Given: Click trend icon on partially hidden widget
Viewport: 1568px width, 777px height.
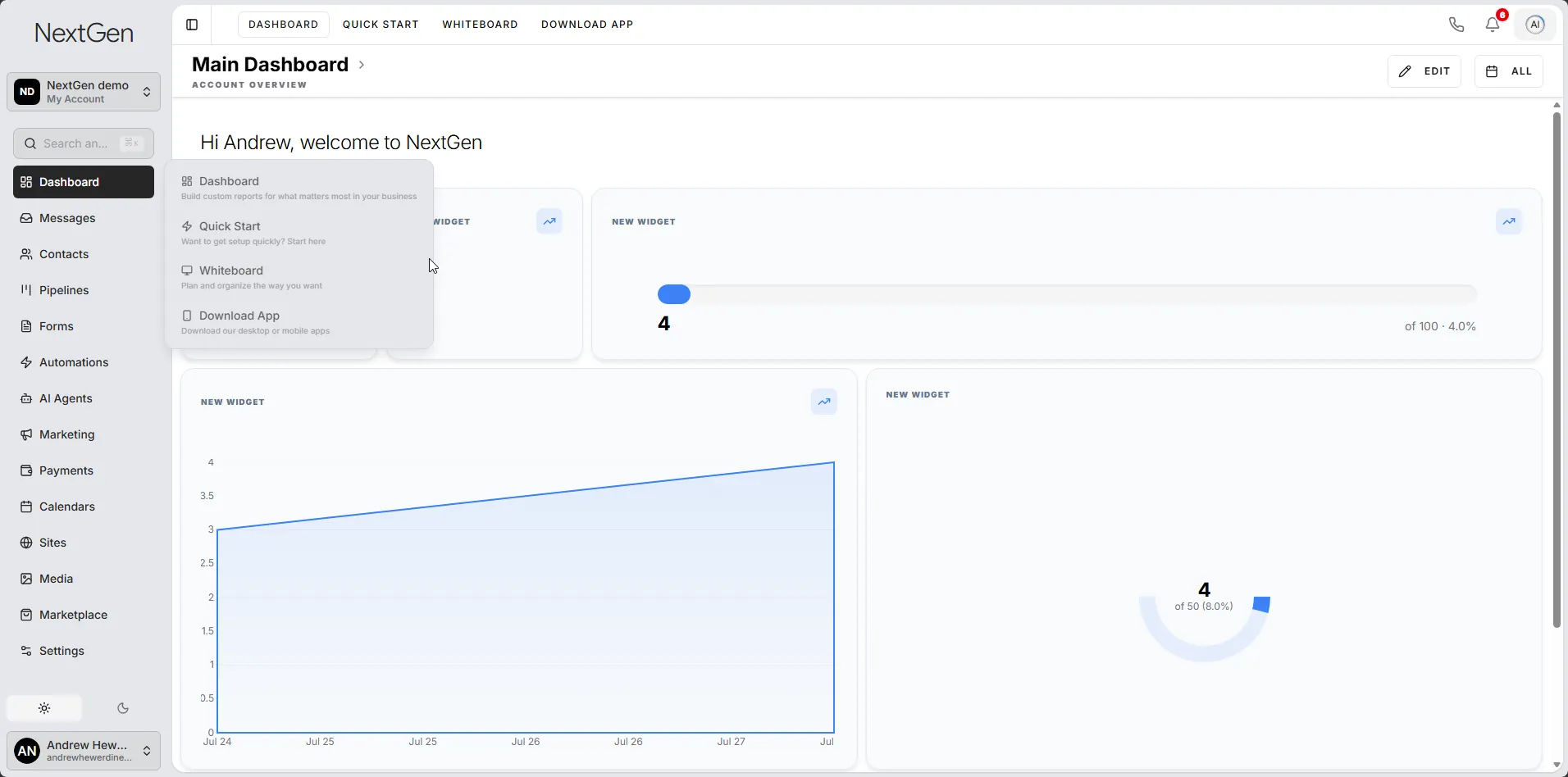Looking at the screenshot, I should click(x=549, y=221).
